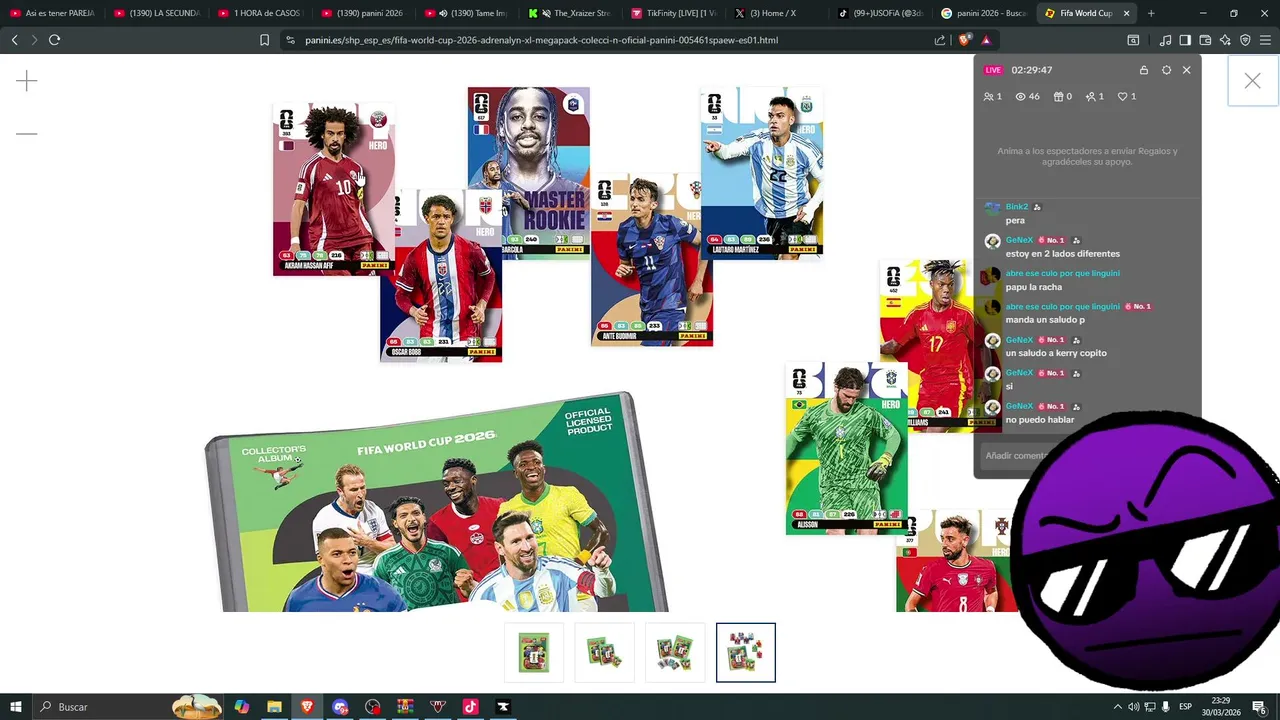Click the 'papu la racha' chat message
The width and height of the screenshot is (1280, 720).
pyautogui.click(x=1034, y=287)
